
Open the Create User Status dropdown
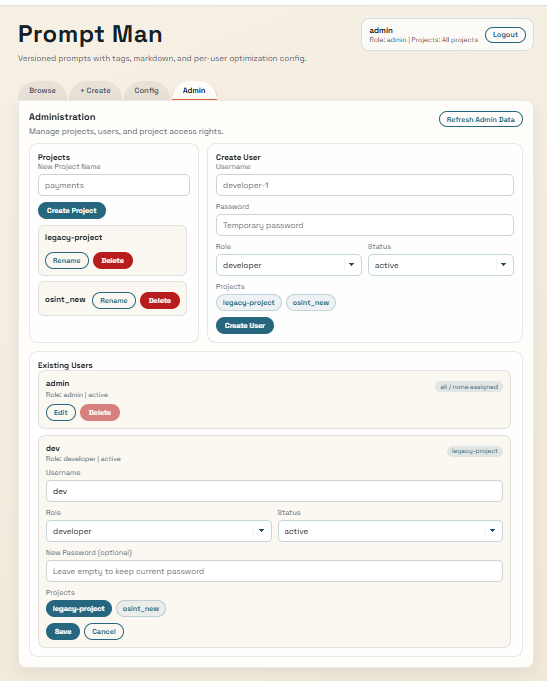pos(441,265)
